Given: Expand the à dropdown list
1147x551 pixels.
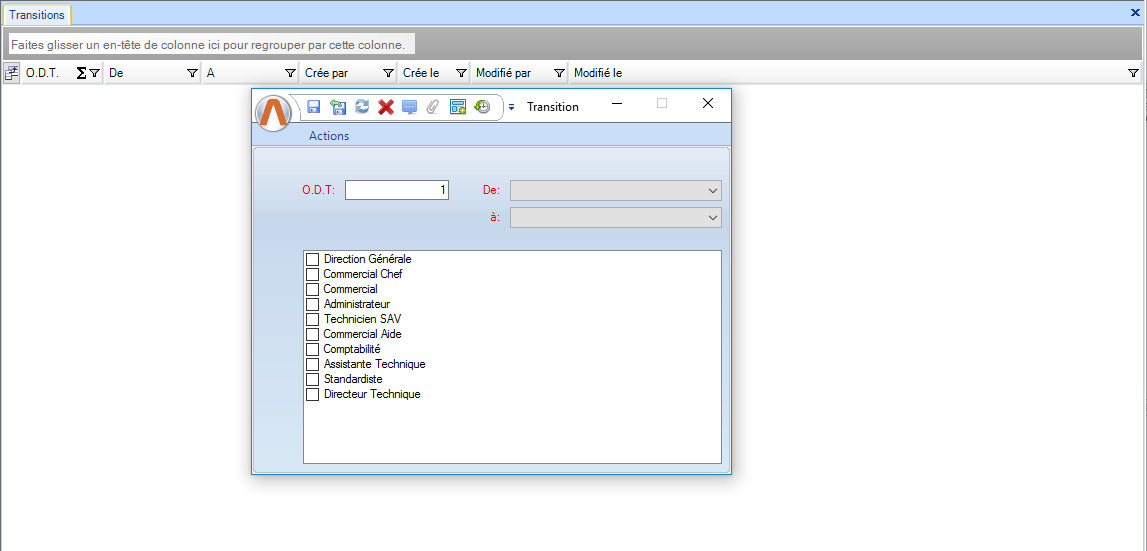Looking at the screenshot, I should pyautogui.click(x=615, y=217).
